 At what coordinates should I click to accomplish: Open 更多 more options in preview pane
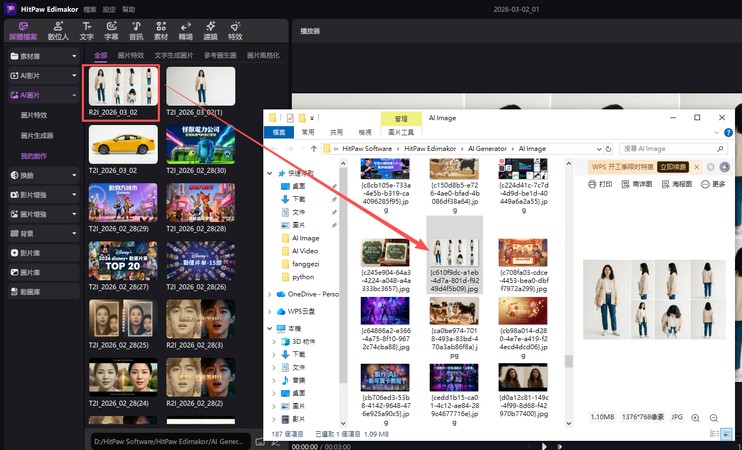point(713,184)
